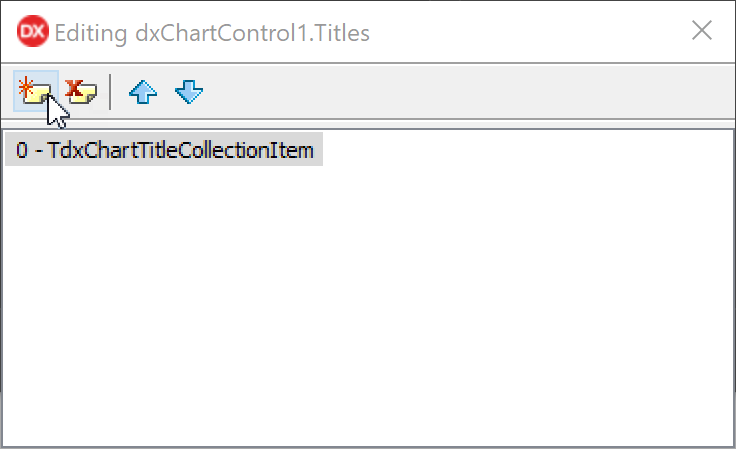The width and height of the screenshot is (736, 449).
Task: Click the toolbar separator line
Action: pos(110,92)
